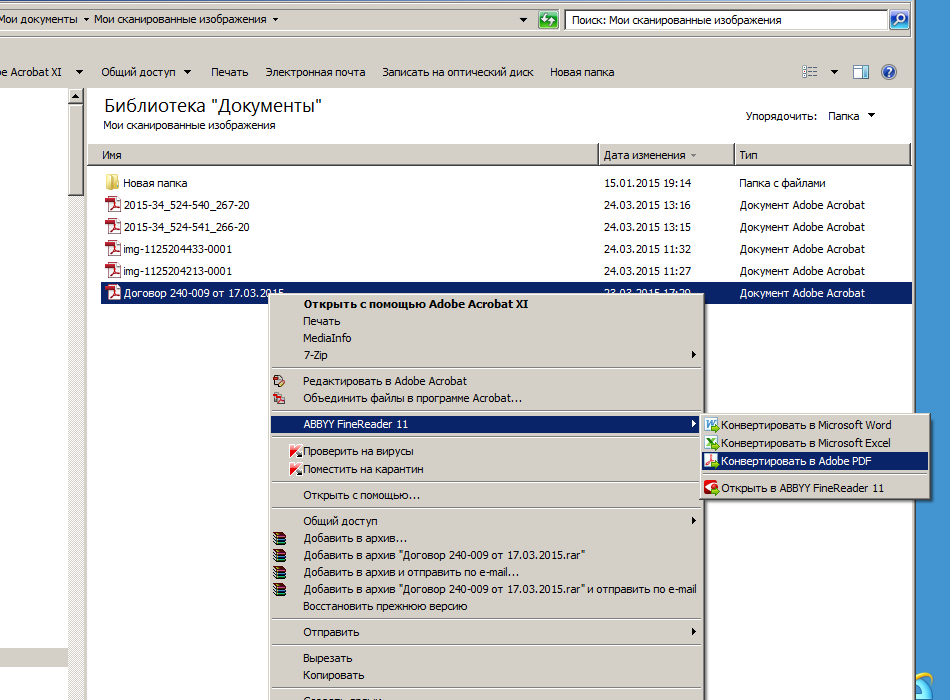Toggle the preview pane icon
Viewport: 950px width, 700px height.
[x=860, y=72]
